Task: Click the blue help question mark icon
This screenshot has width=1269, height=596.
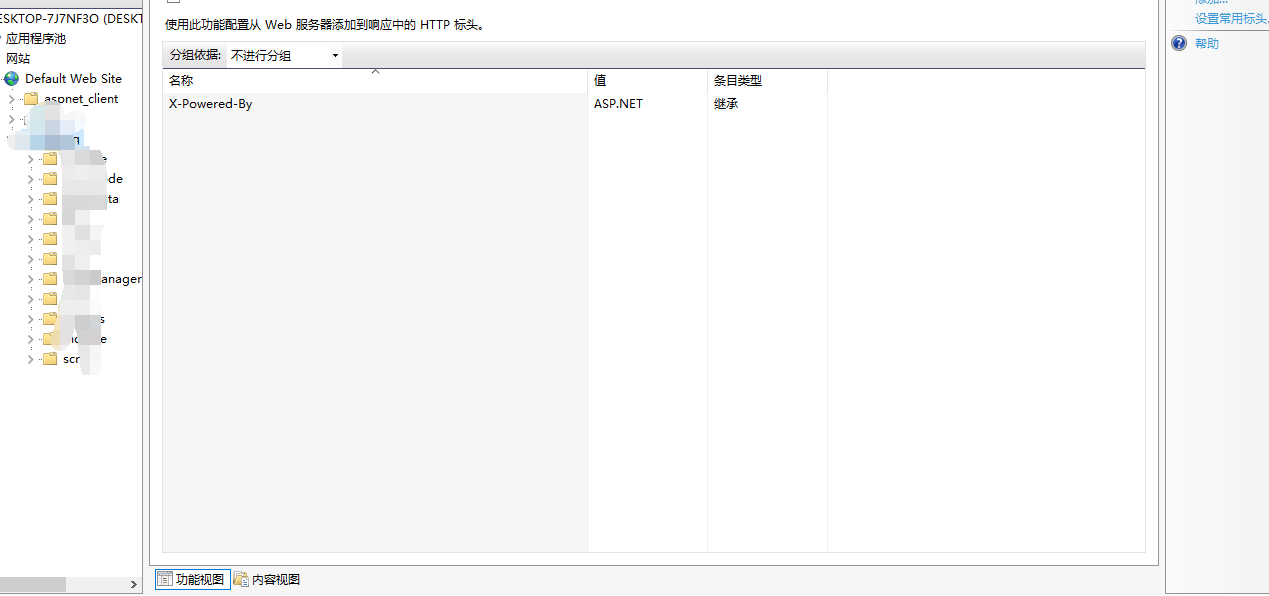Action: point(1179,43)
